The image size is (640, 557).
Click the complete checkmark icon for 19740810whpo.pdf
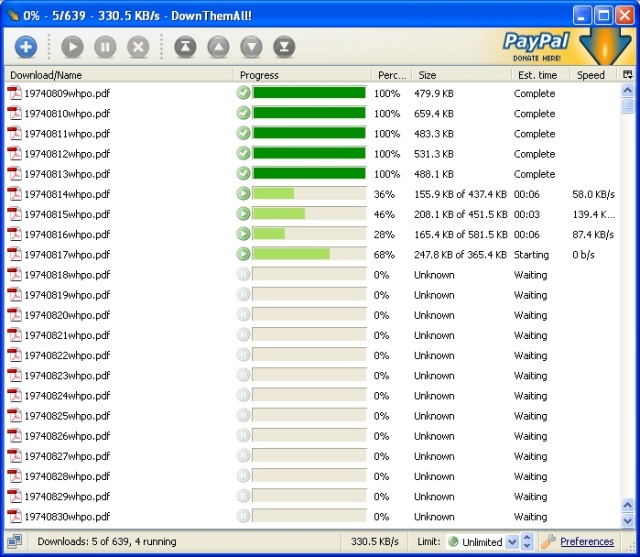pos(243,113)
